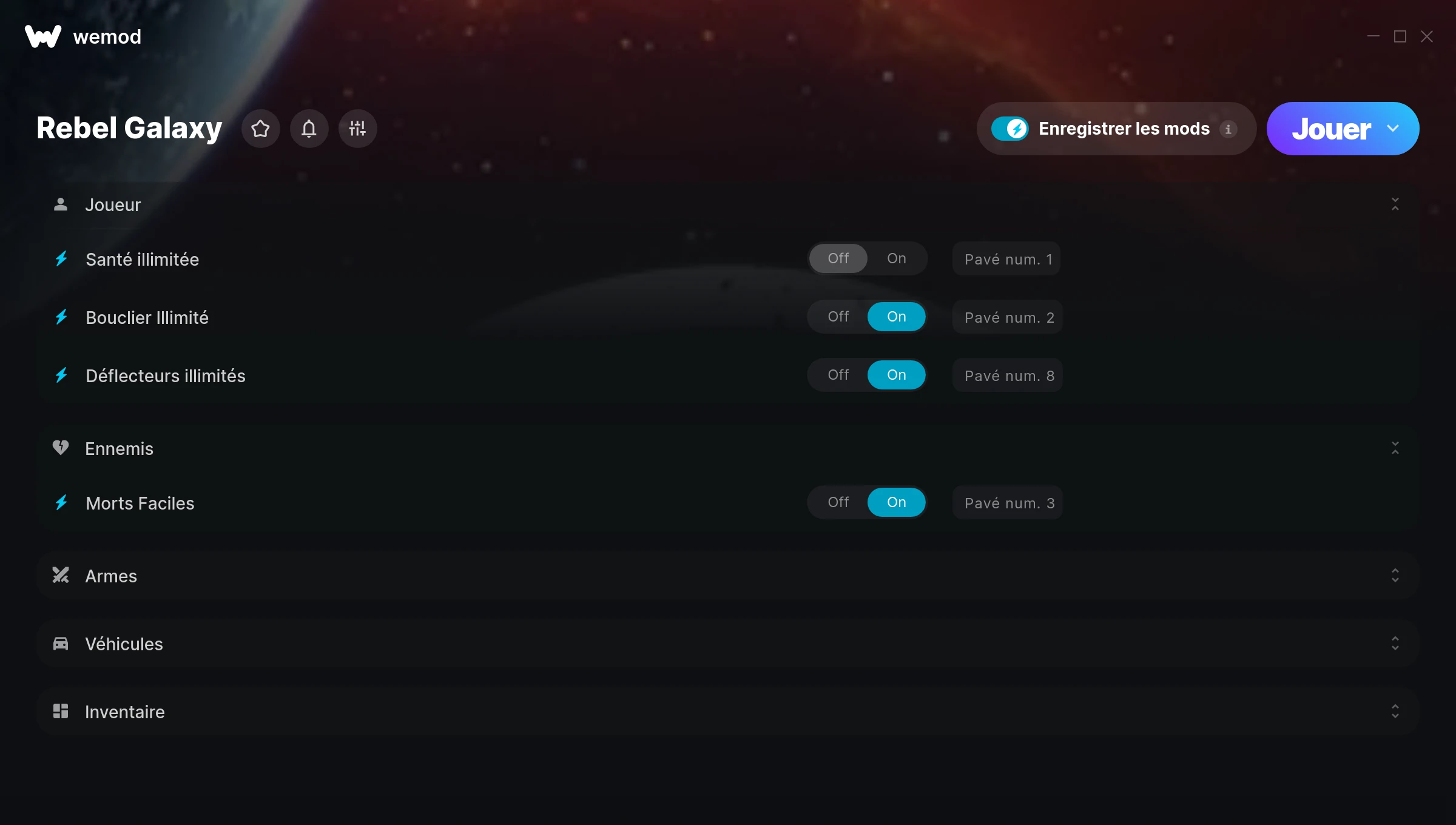Image resolution: width=1456 pixels, height=825 pixels.
Task: Expand the Armes section
Action: (1395, 575)
